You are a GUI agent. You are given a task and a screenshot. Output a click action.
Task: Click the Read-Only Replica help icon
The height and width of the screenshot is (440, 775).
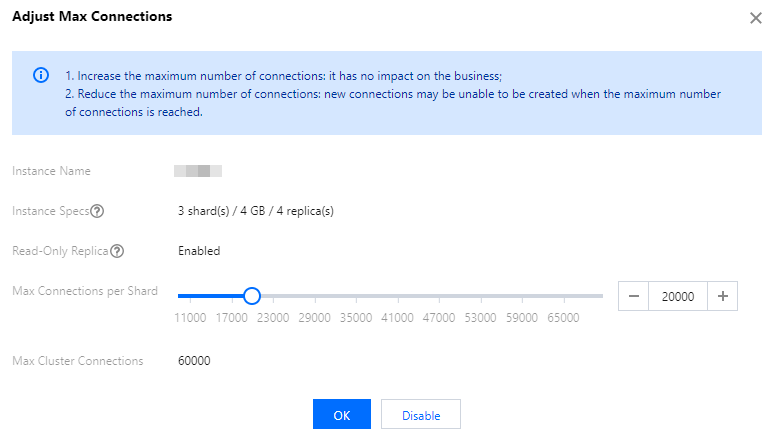[x=117, y=251]
